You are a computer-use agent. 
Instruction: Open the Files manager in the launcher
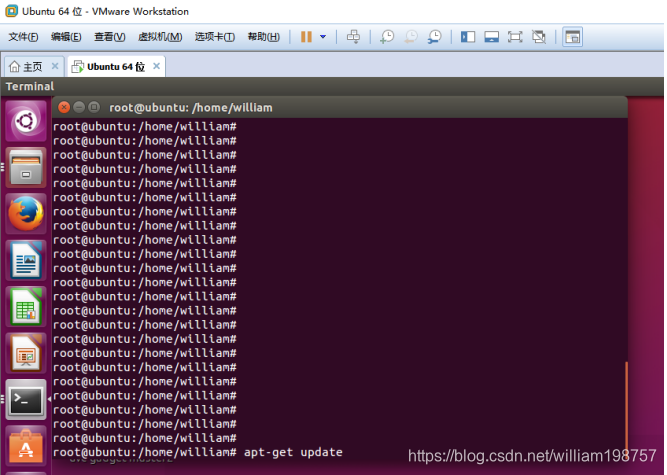26,168
